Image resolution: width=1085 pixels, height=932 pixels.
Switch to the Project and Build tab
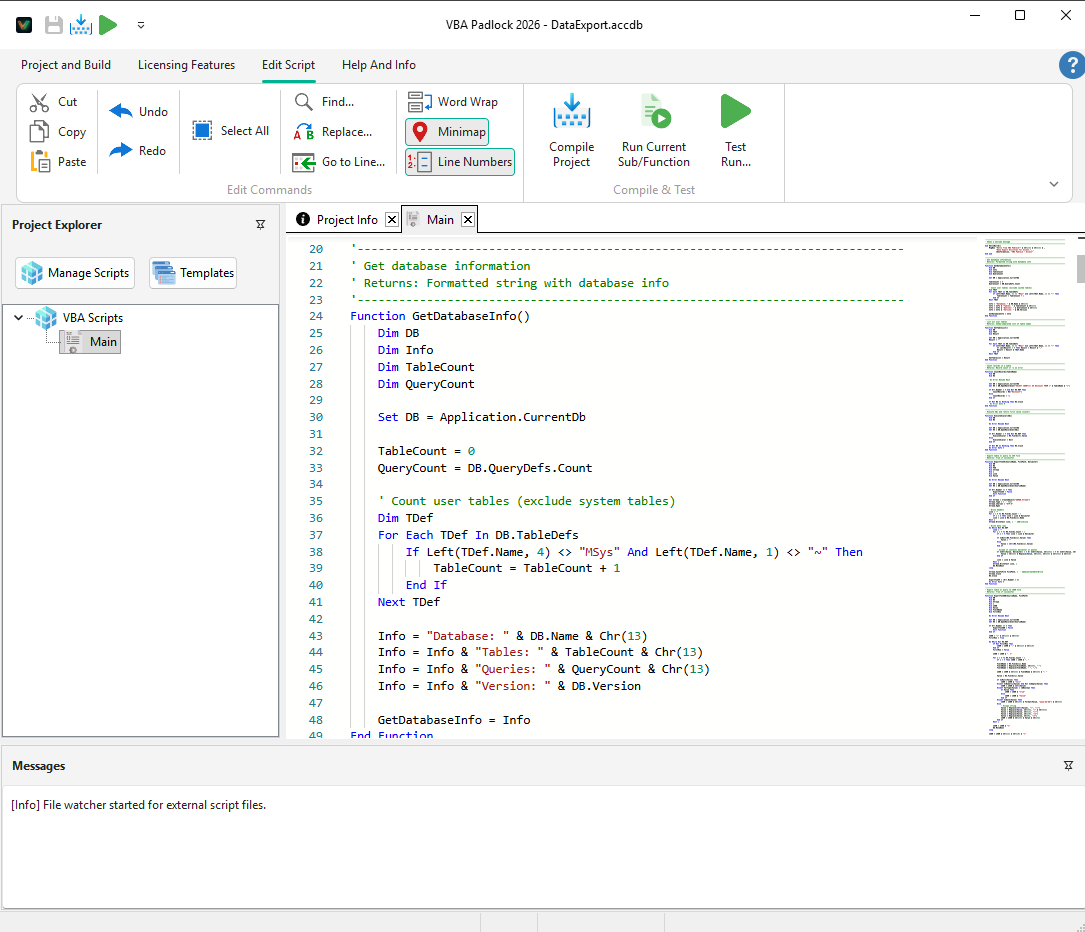point(65,65)
